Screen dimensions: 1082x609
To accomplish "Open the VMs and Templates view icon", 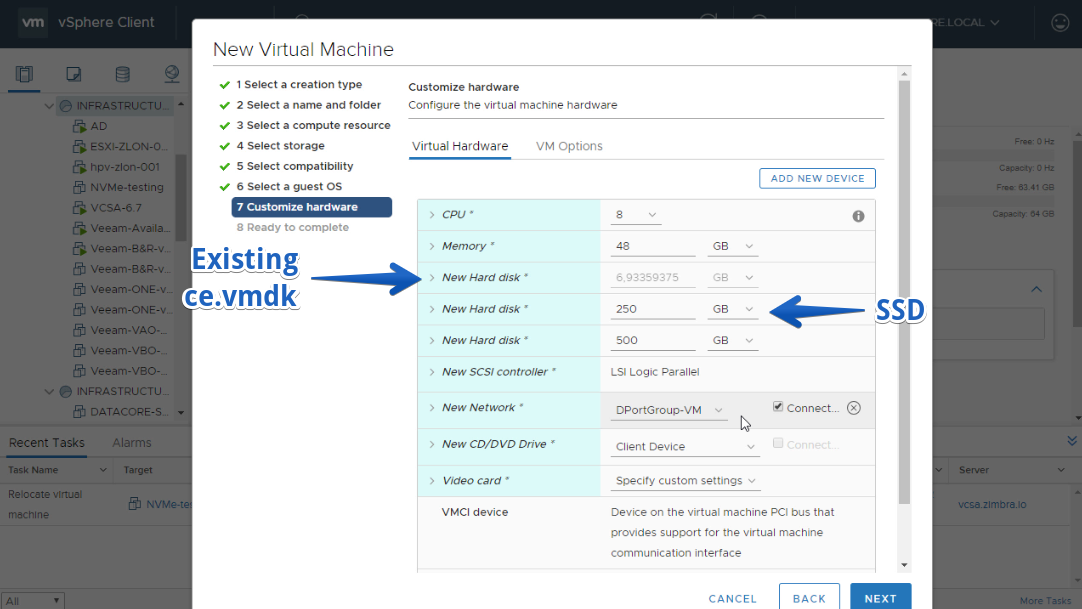I will (74, 74).
